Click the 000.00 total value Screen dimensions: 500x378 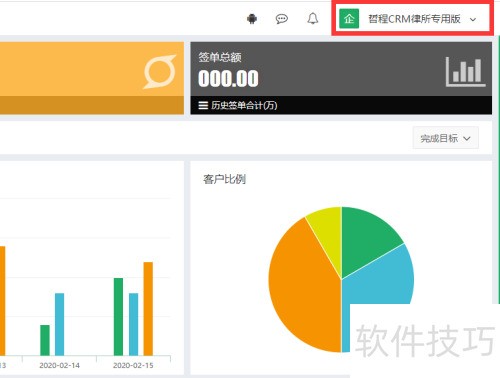pos(228,79)
